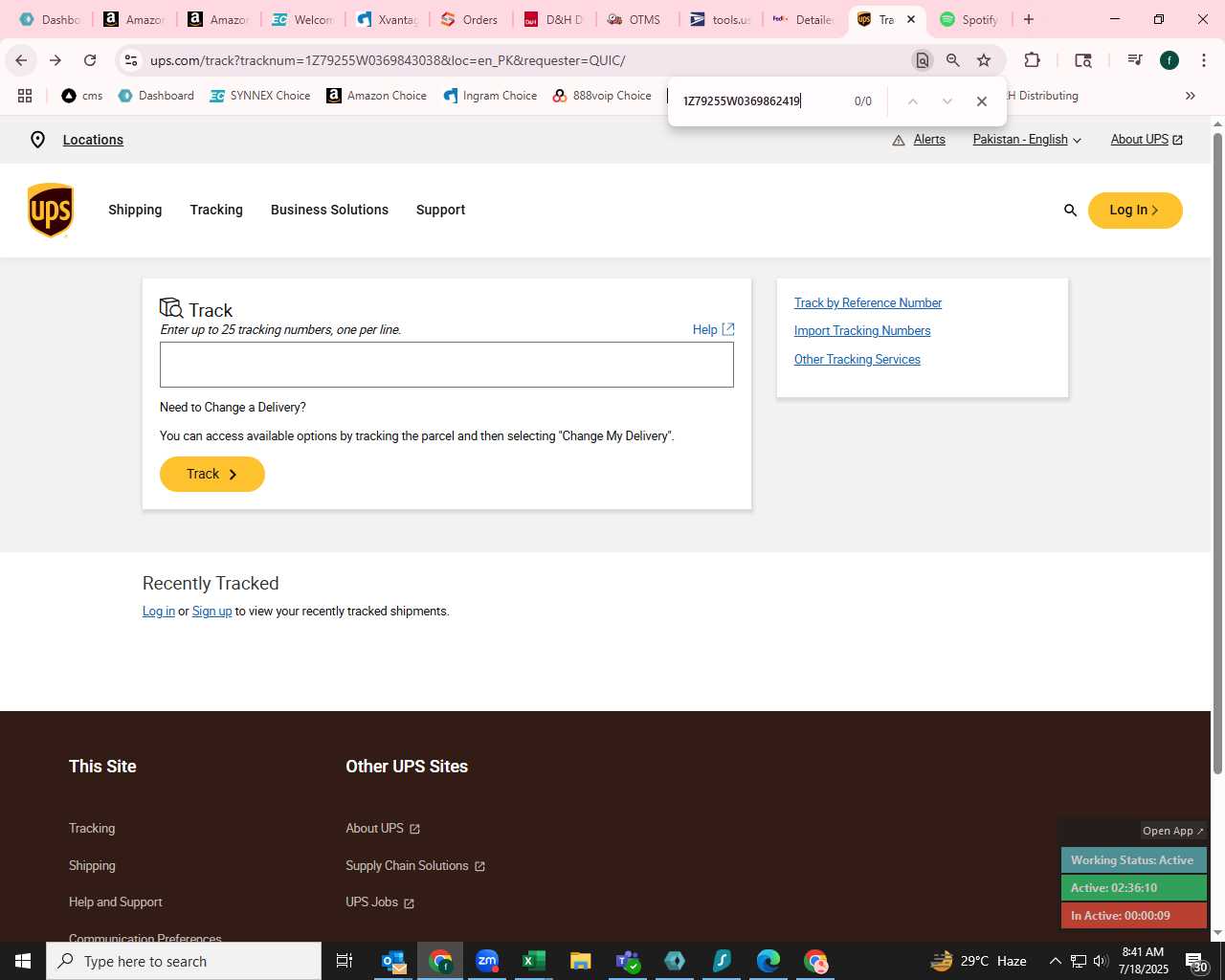The image size is (1225, 980).
Task: Show more bookmarks chevron
Action: pos(1191,96)
